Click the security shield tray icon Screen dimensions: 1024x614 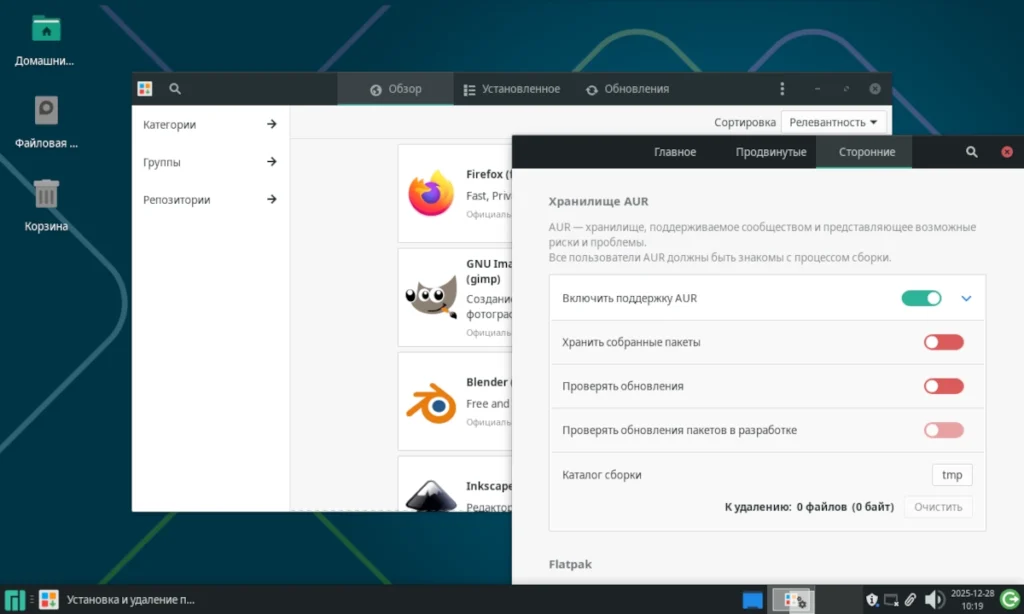872,600
